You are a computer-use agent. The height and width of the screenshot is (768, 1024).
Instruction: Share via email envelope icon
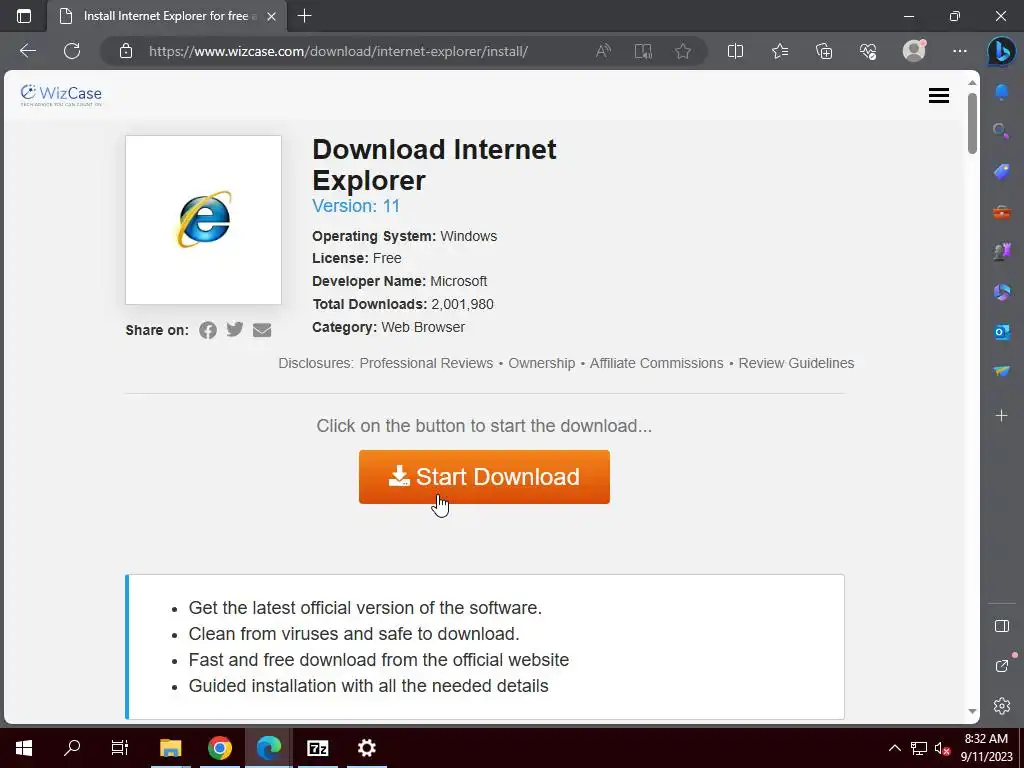[x=262, y=330]
